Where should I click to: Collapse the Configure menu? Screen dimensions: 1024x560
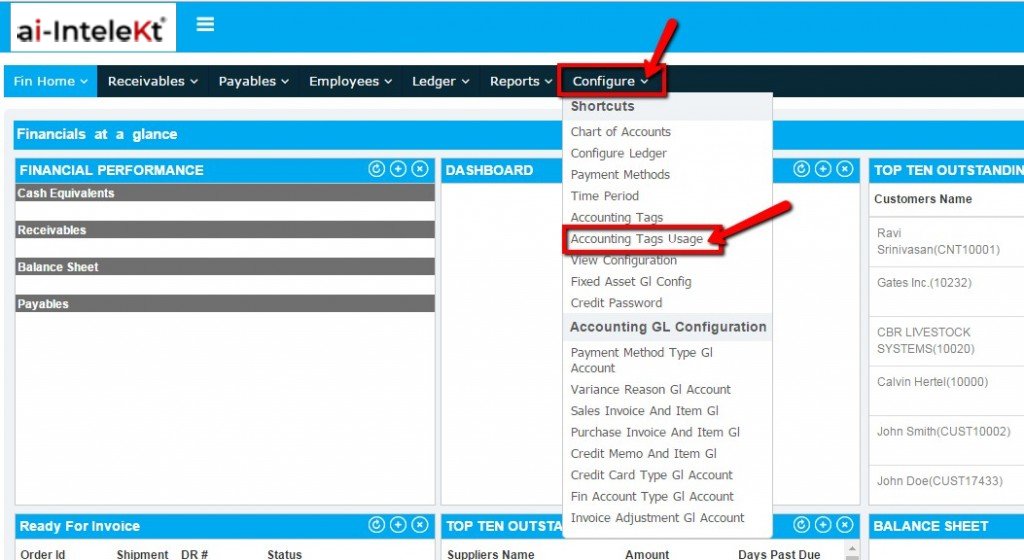click(611, 81)
